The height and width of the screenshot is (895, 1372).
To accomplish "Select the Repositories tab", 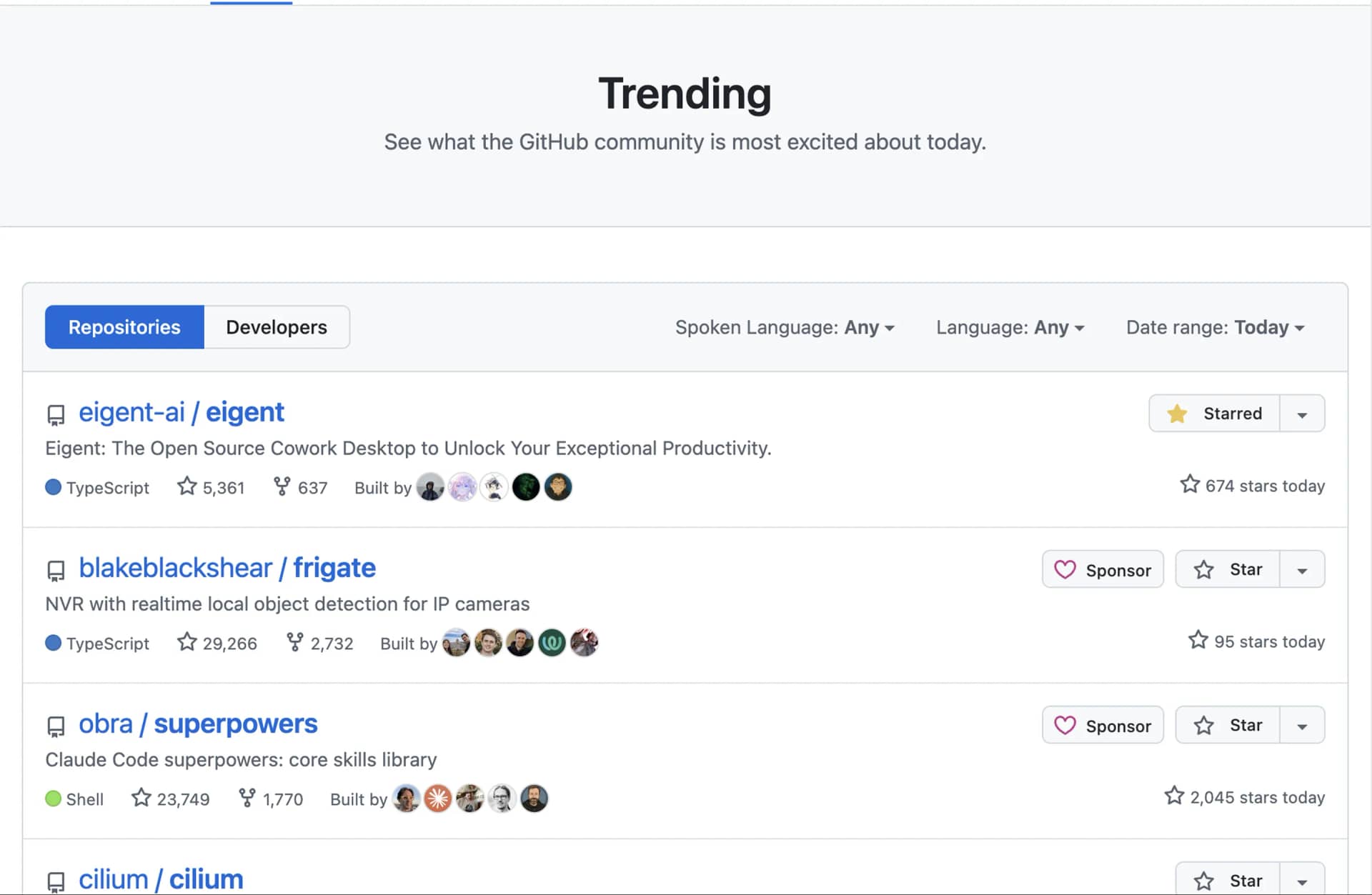I will (x=124, y=326).
